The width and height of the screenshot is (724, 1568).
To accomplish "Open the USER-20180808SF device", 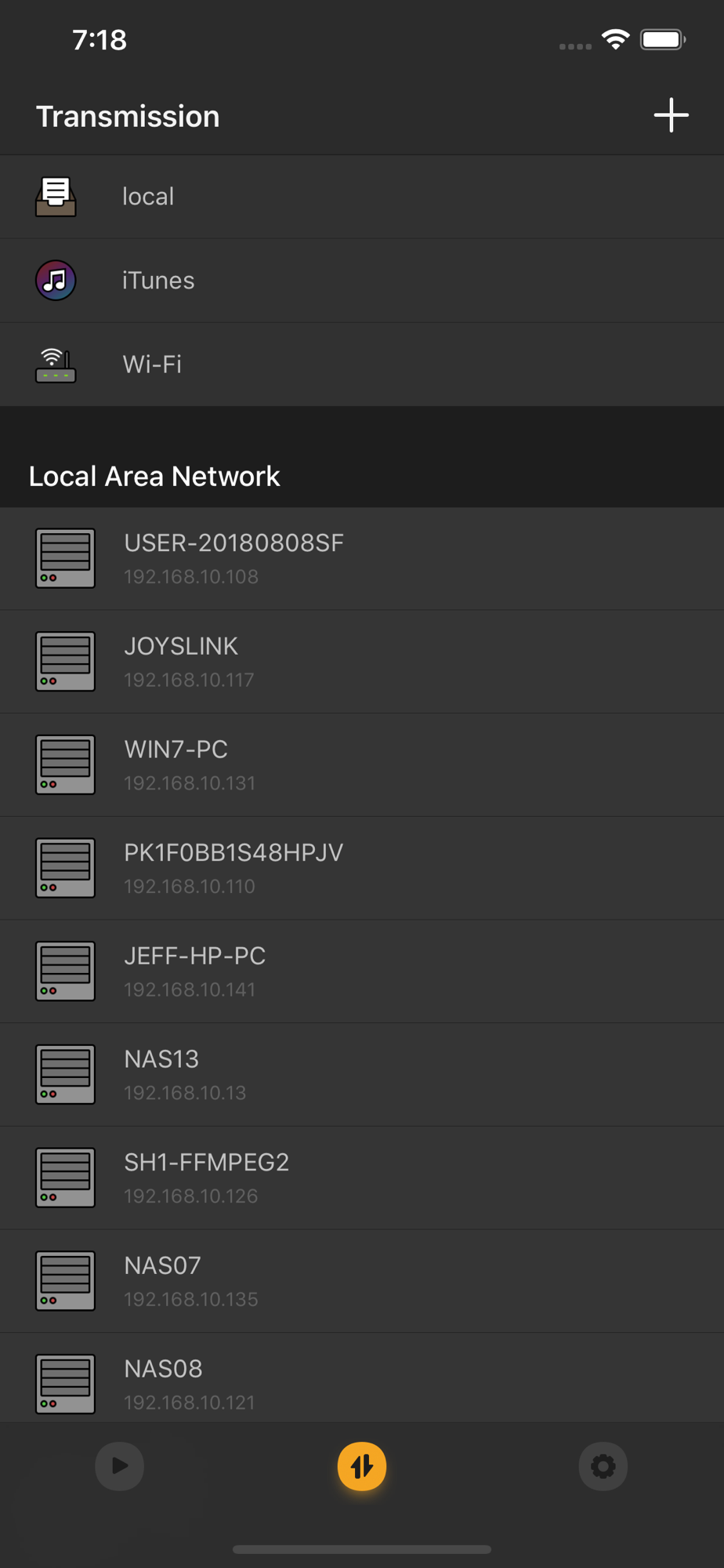I will coord(362,558).
